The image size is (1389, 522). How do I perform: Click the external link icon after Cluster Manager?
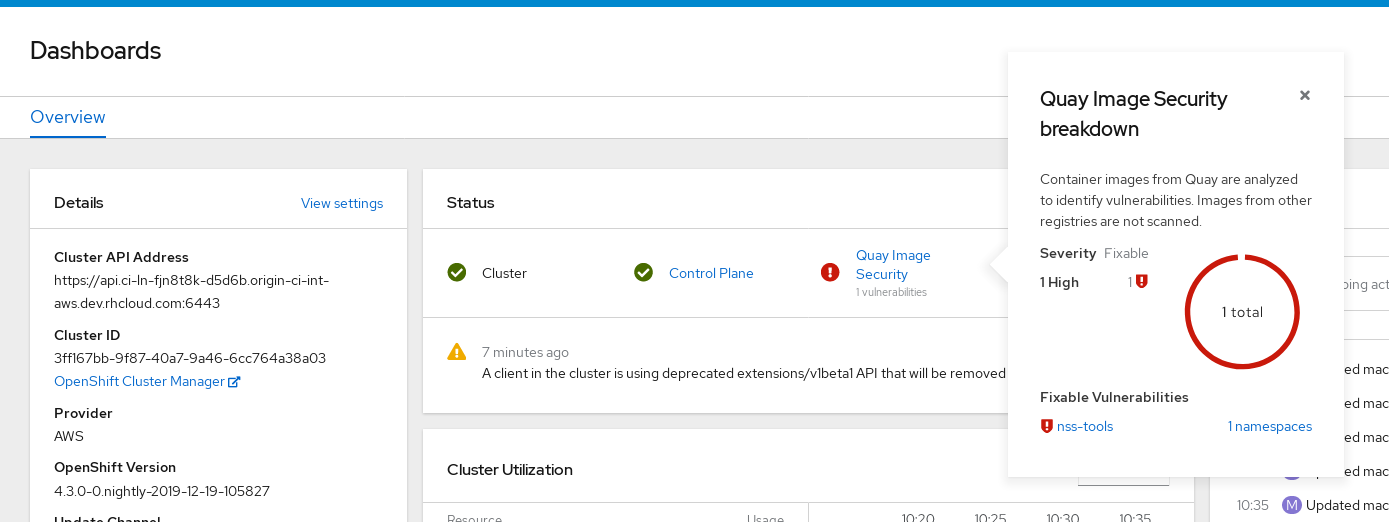click(x=234, y=382)
